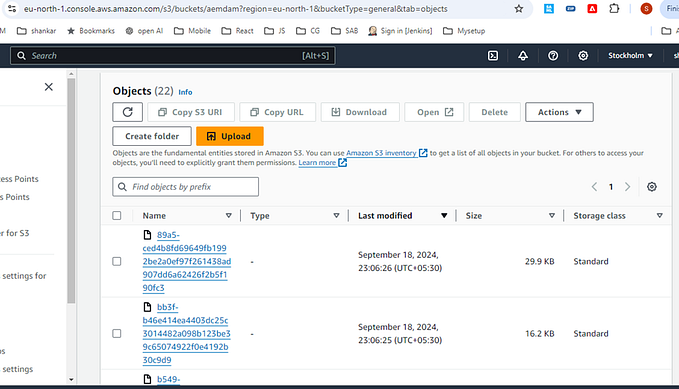
Task: Open the Actions dropdown
Action: [x=559, y=112]
